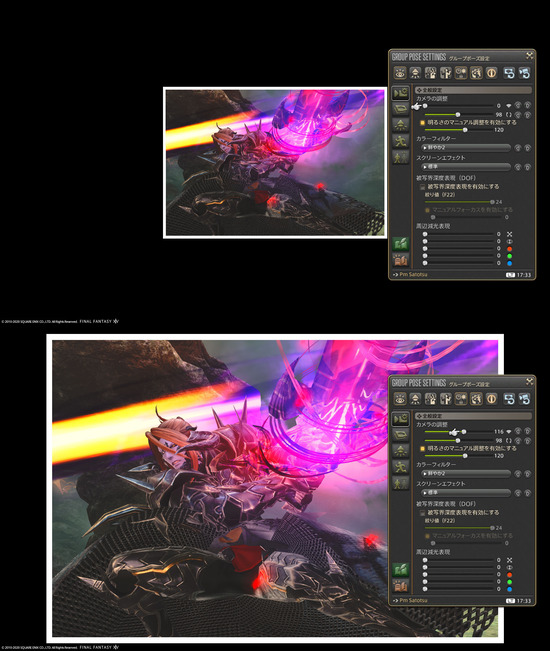Collapse the 全般設定 section header in upper panel
Viewport: 550px width, 651px height.
473,90
